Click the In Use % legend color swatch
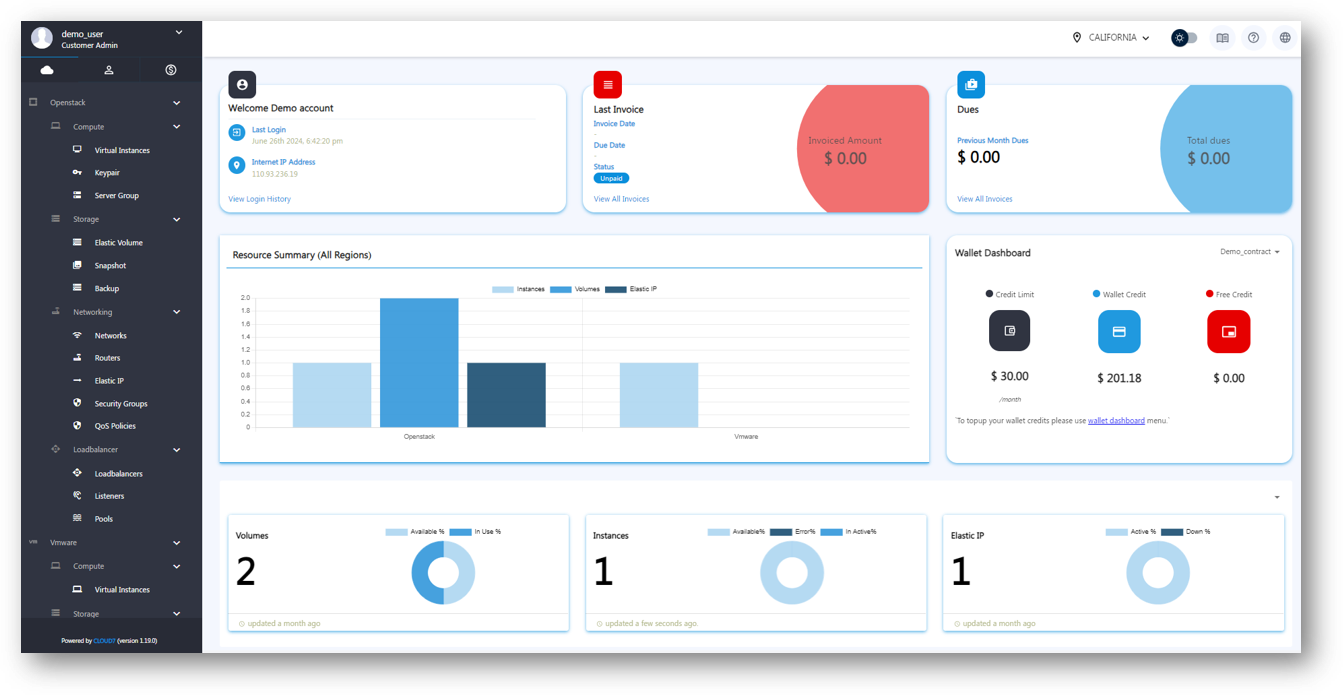 tap(460, 532)
